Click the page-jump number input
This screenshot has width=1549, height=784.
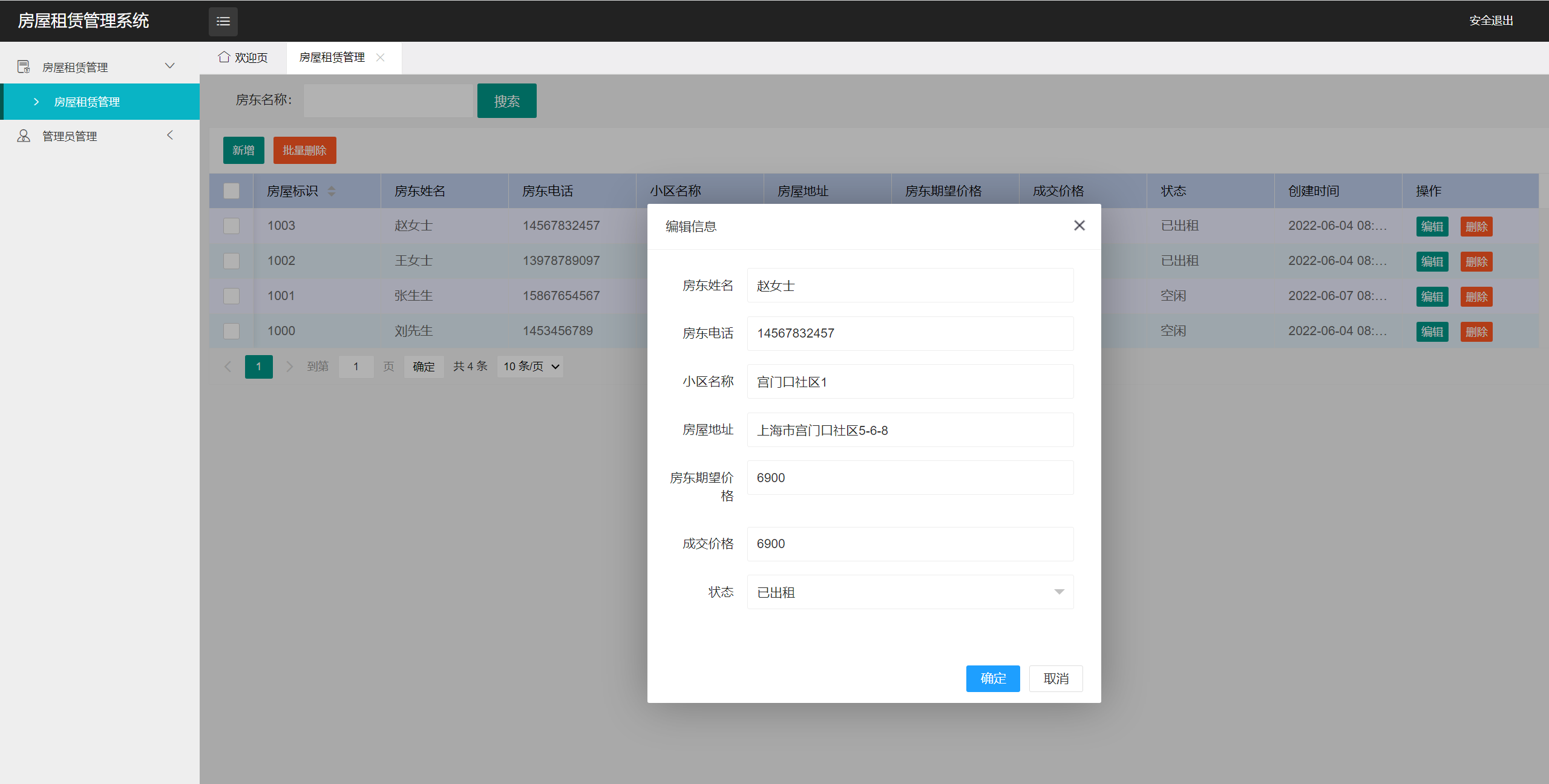pos(356,367)
